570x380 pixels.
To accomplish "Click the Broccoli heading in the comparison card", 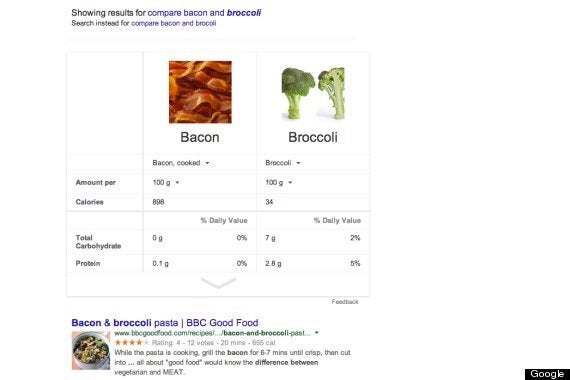I will (x=313, y=137).
